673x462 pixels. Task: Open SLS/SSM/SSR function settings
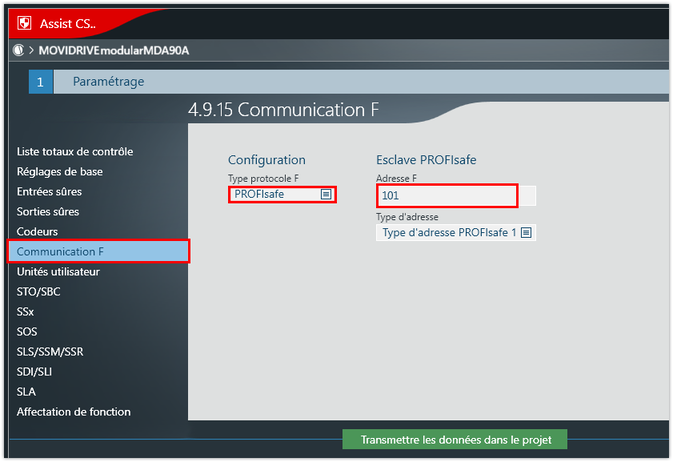(52, 352)
